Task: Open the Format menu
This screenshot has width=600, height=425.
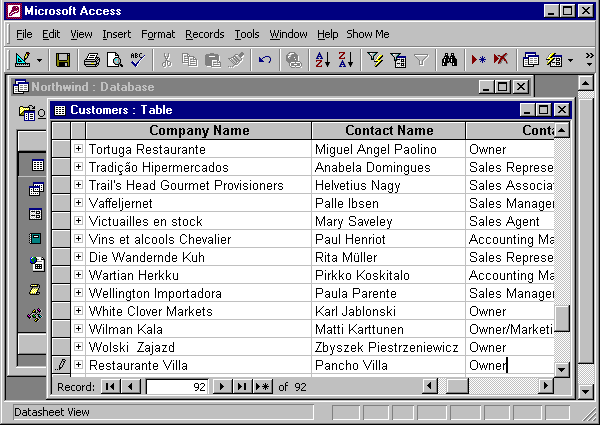Action: pyautogui.click(x=158, y=34)
